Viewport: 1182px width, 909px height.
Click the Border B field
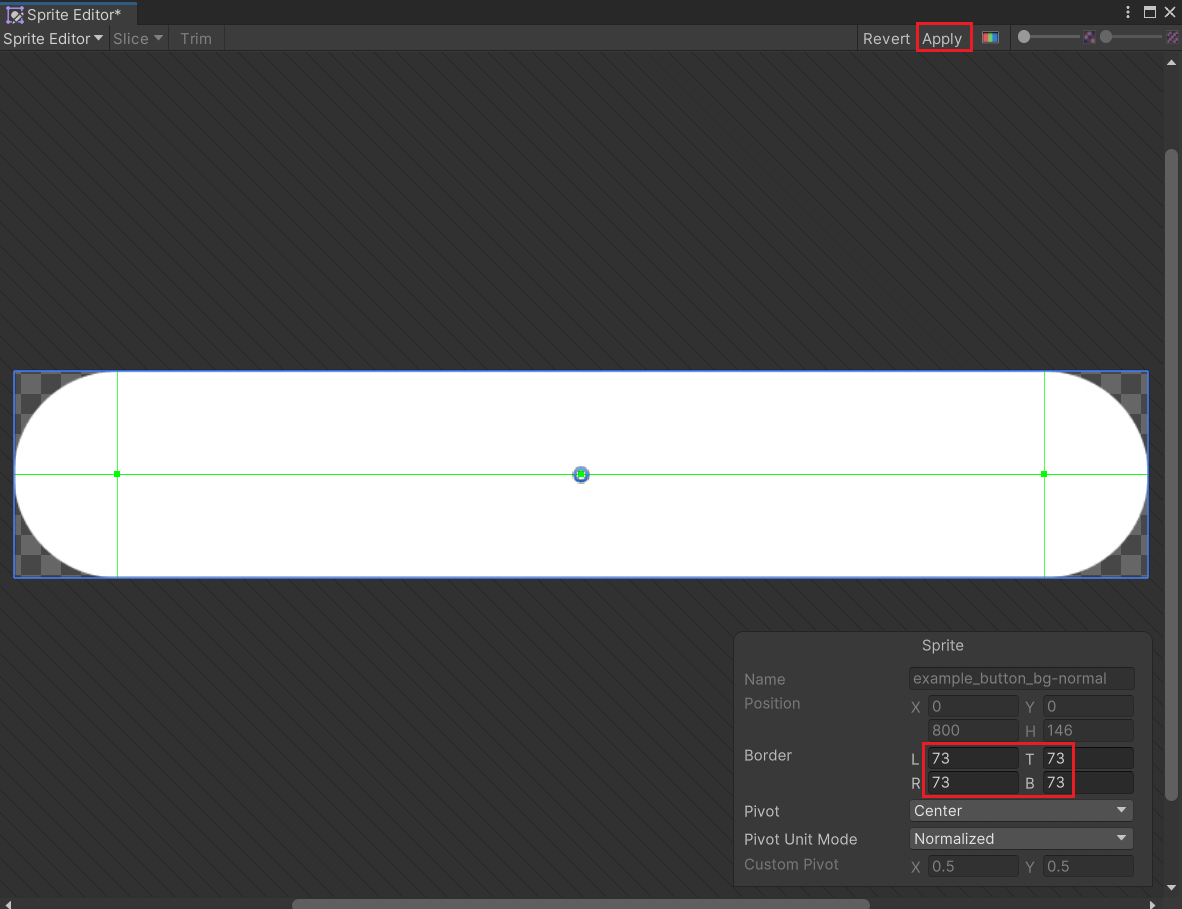point(1088,782)
